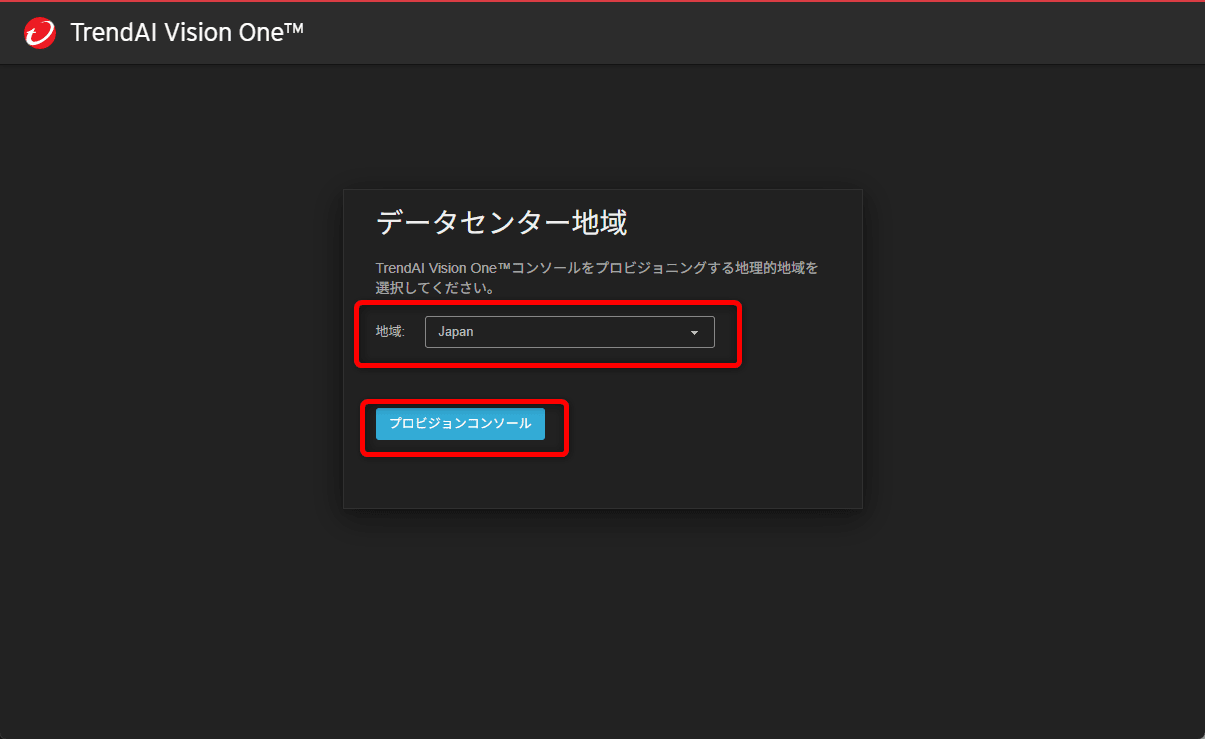Screen dimensions: 1205x739
Task: Click the プロビジョンコンソール button
Action: click(460, 424)
